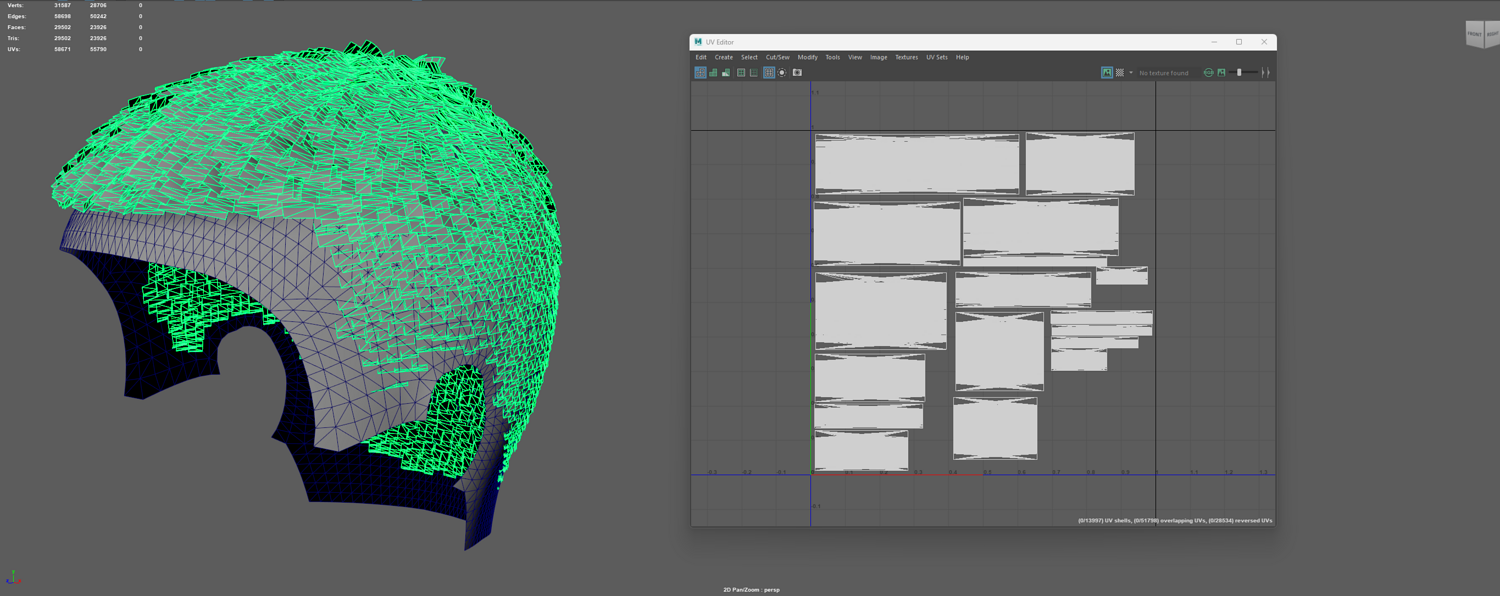Click the 'Faces:' heads-up display label
Screen dimensions: 1500x596
16,27
